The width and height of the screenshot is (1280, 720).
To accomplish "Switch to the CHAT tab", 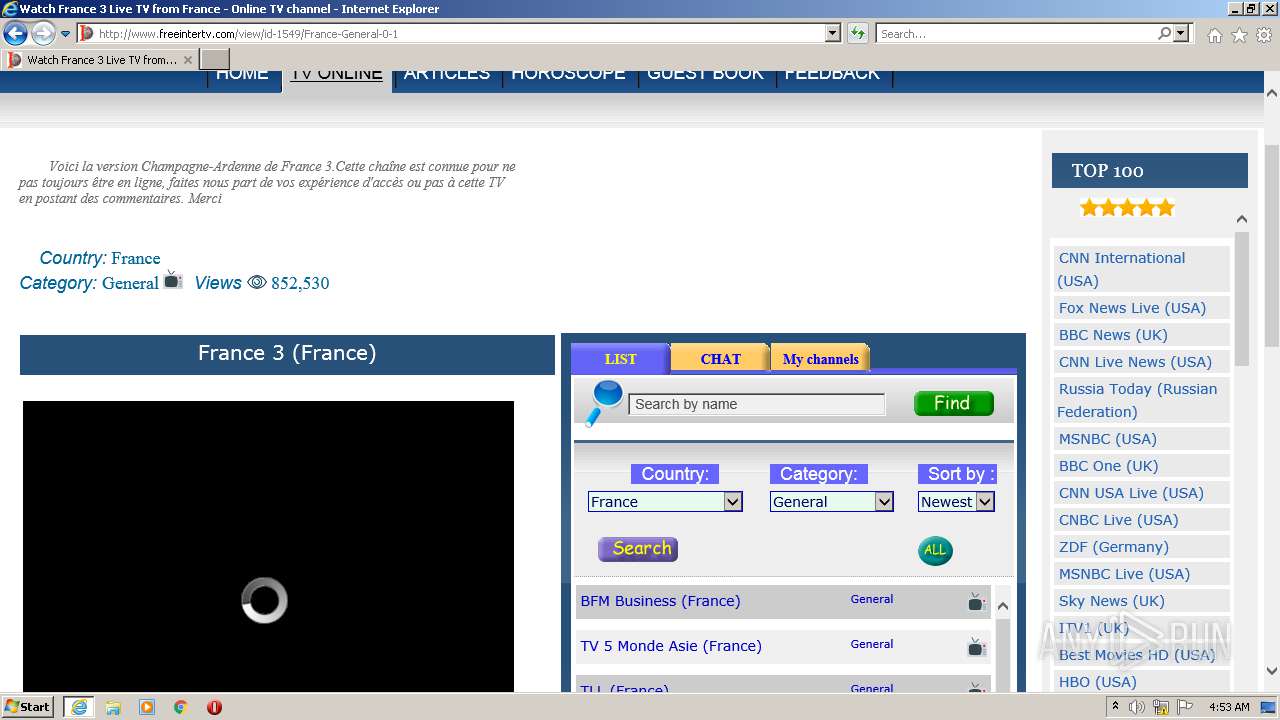I will (720, 359).
